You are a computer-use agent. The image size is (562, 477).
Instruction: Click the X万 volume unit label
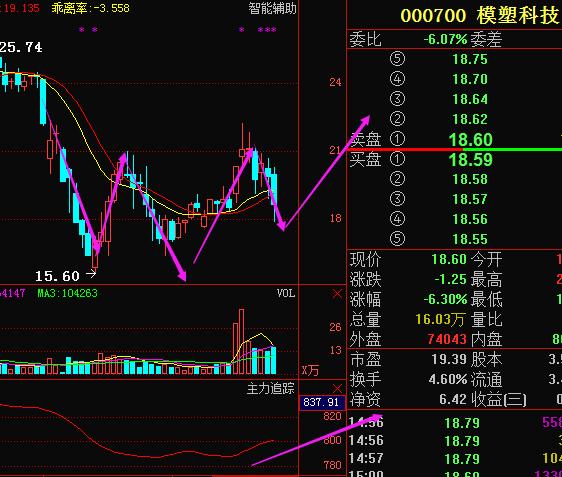pos(310,370)
